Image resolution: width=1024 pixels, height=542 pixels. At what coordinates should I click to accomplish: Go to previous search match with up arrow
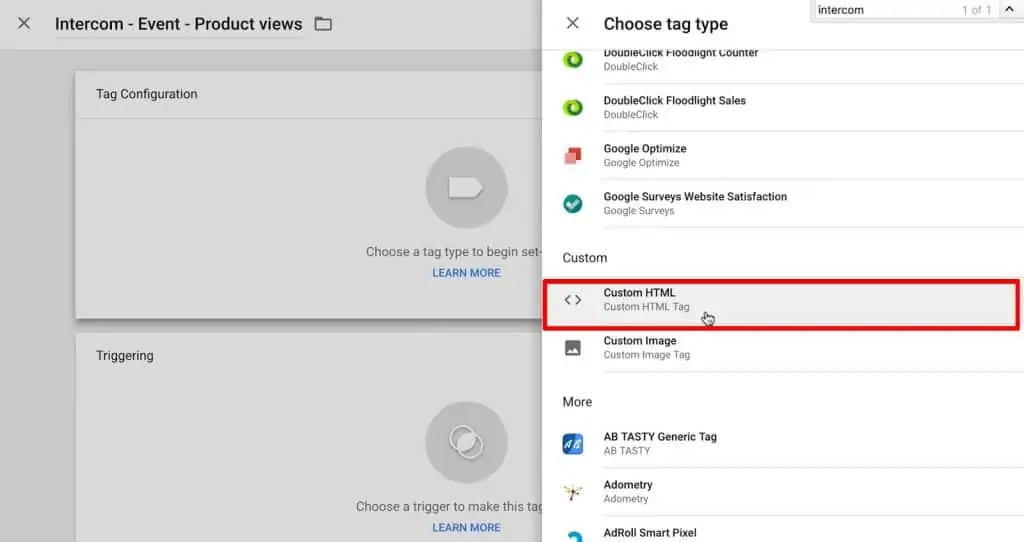click(1009, 9)
